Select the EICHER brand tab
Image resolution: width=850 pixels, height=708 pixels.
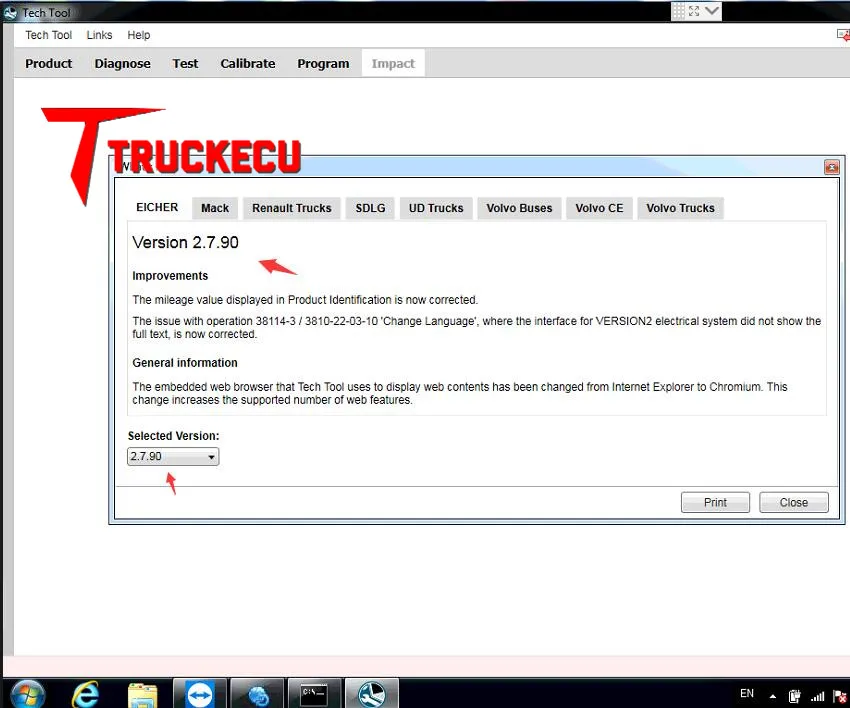point(157,208)
